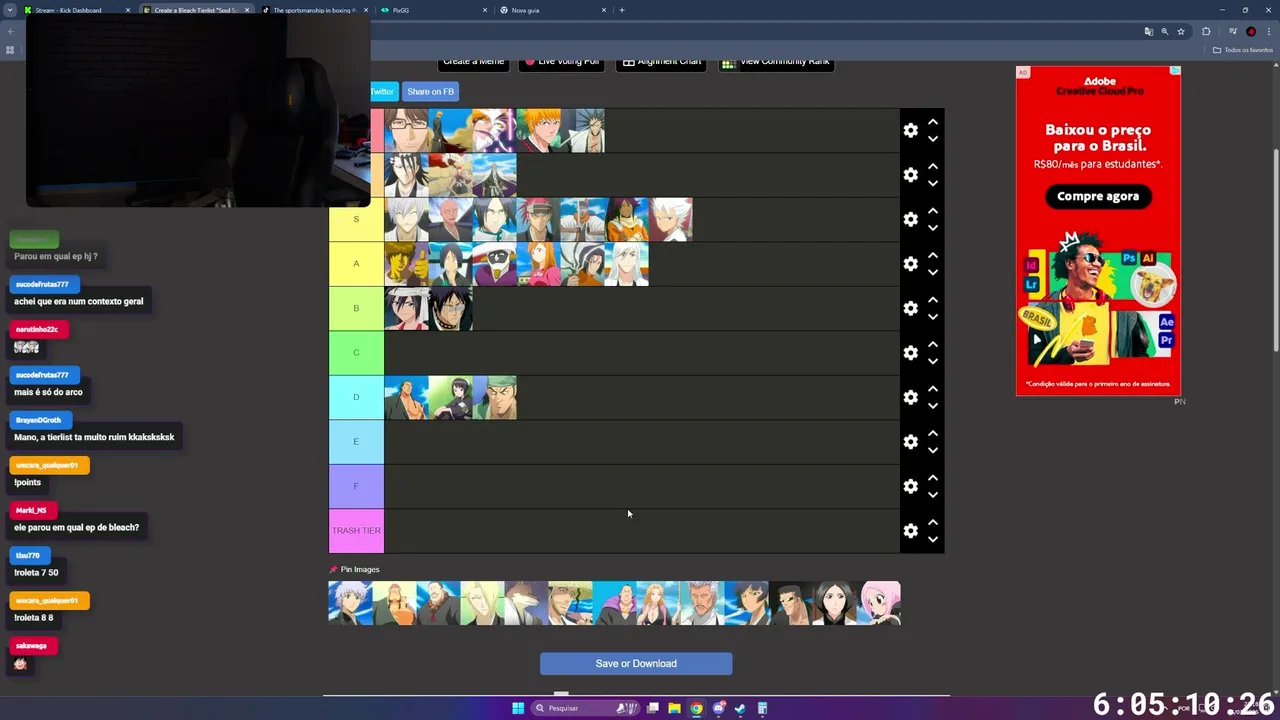Open settings gear for the F tier row
Screen dimensions: 1280x720
click(x=910, y=486)
